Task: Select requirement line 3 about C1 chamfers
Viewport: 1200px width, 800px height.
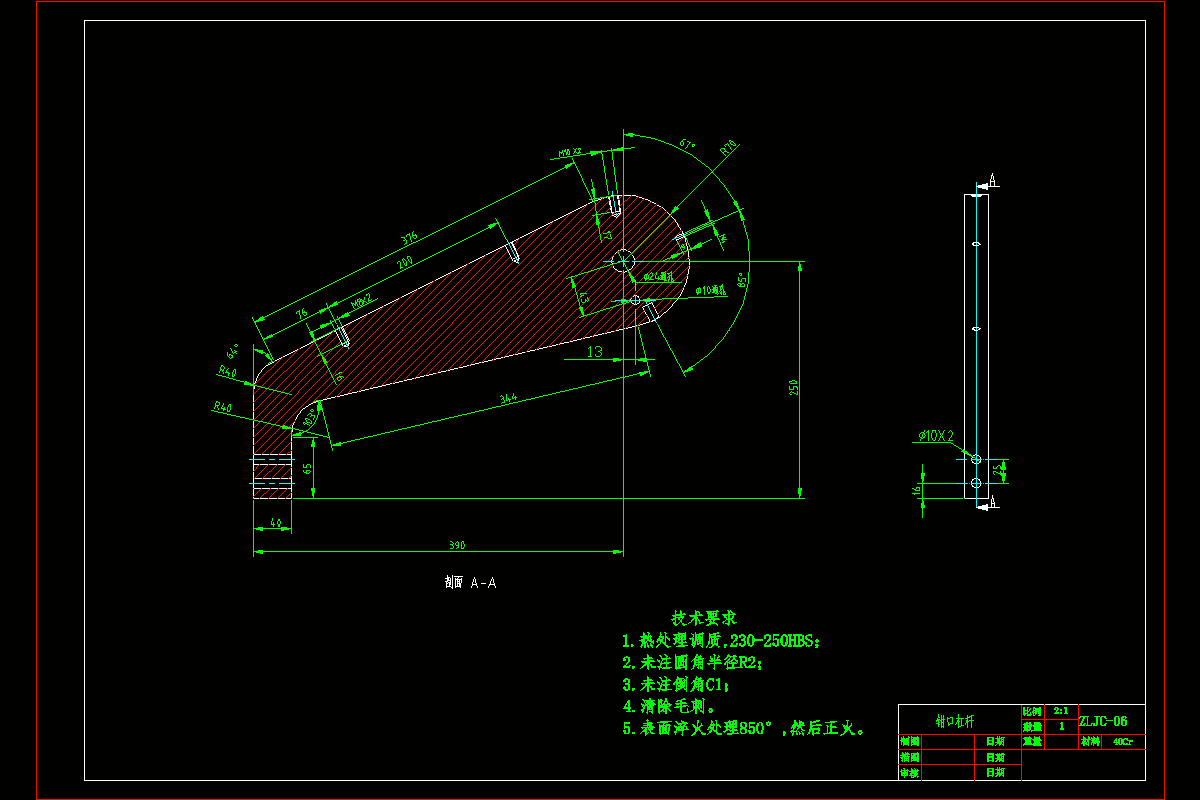Action: 676,685
